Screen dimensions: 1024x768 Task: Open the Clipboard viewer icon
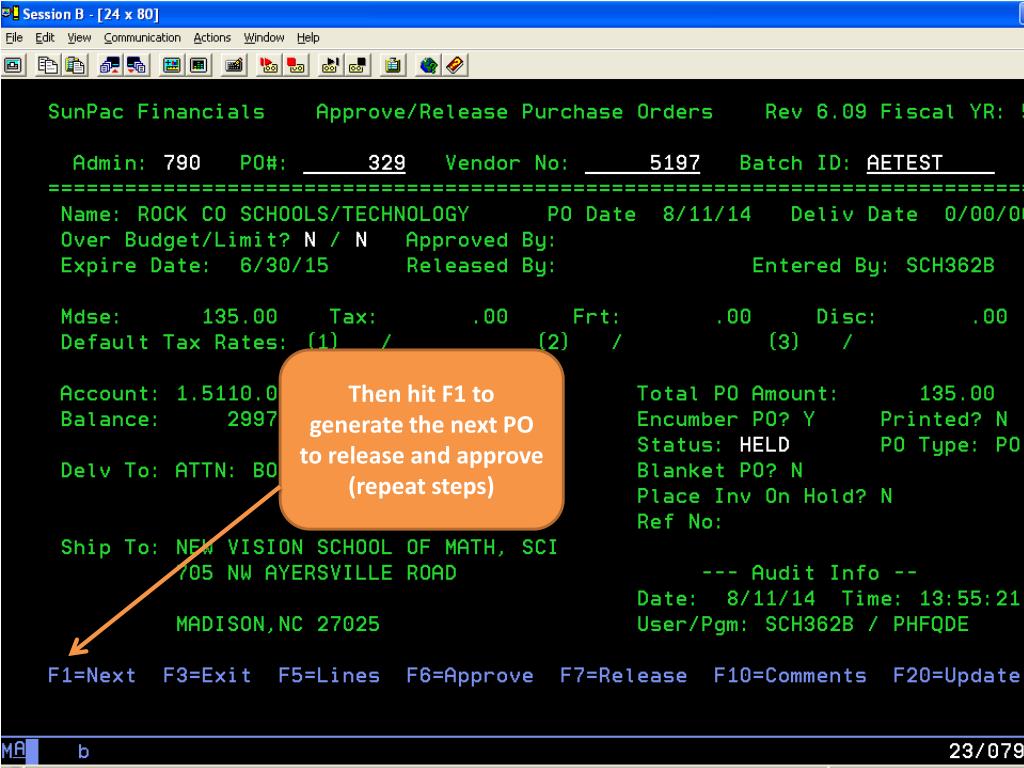392,65
